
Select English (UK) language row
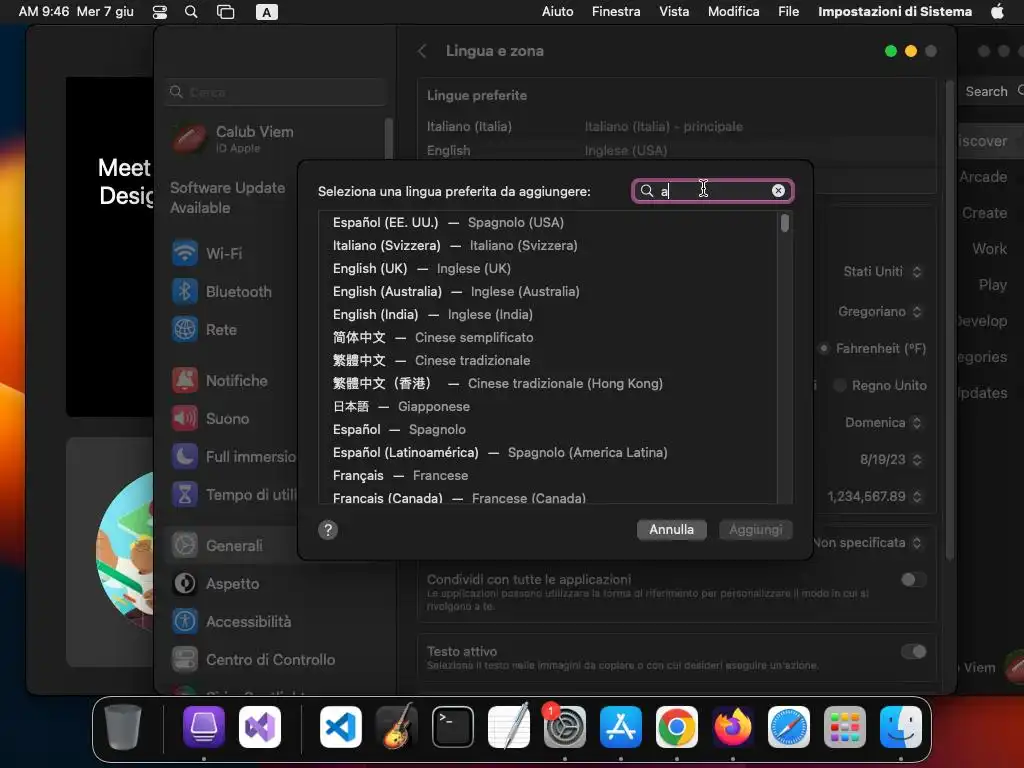point(548,268)
